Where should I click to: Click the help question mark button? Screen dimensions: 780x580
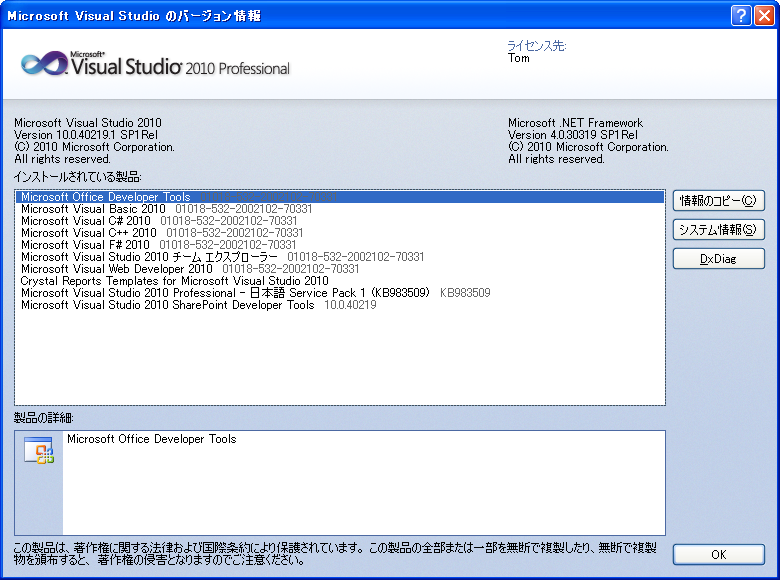[741, 14]
